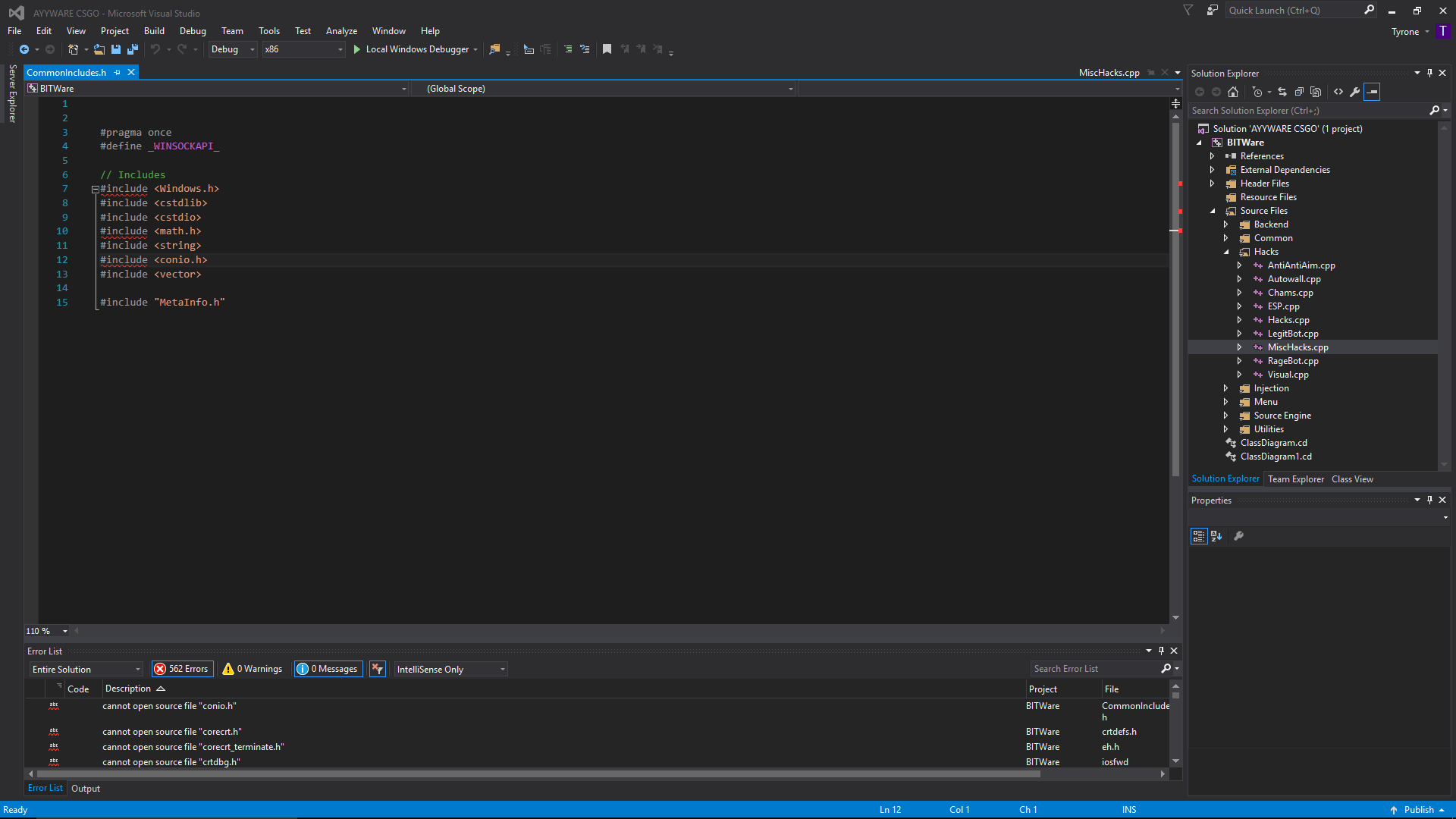The image size is (1456, 819).
Task: Click the Solution Explorer Home icon
Action: (1233, 92)
